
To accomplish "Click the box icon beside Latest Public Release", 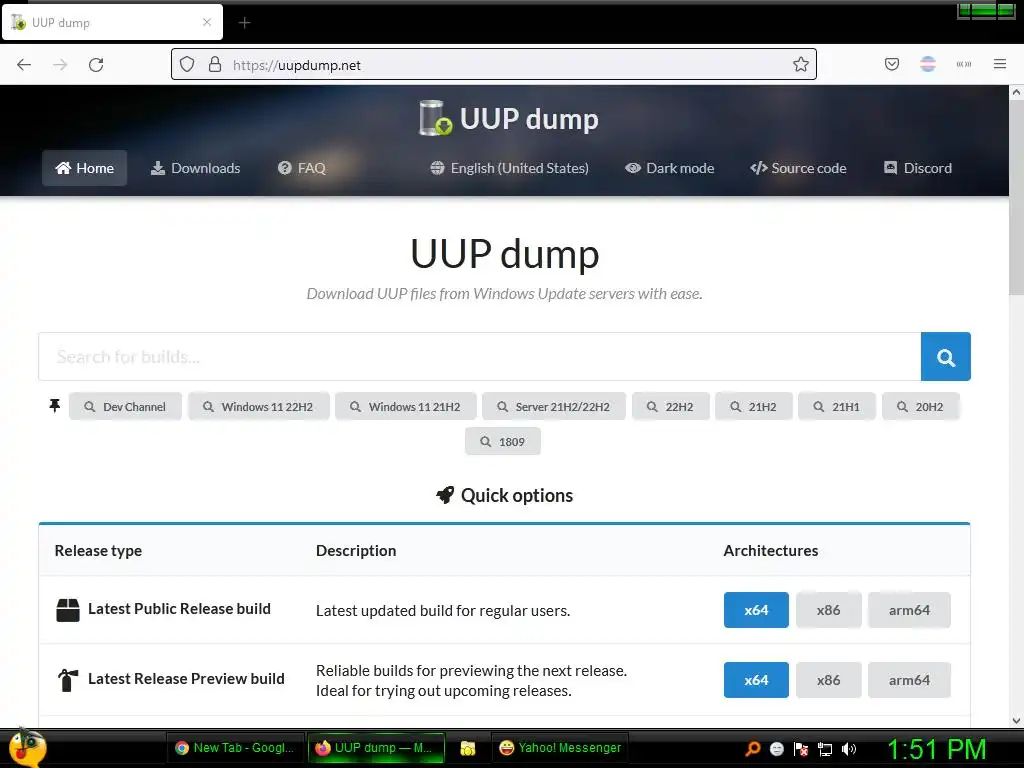I will tap(68, 610).
